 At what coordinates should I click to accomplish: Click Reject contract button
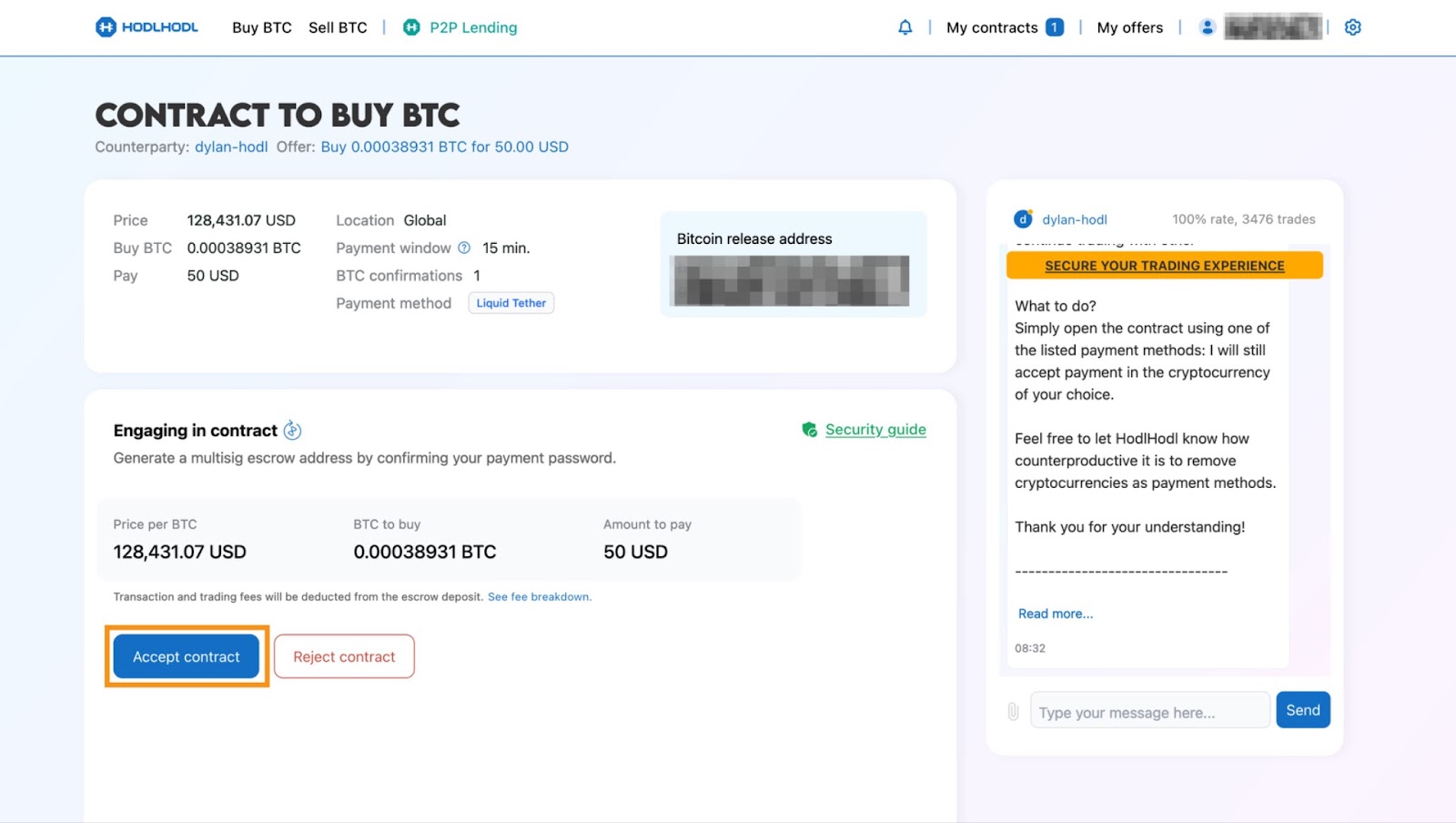coord(344,656)
